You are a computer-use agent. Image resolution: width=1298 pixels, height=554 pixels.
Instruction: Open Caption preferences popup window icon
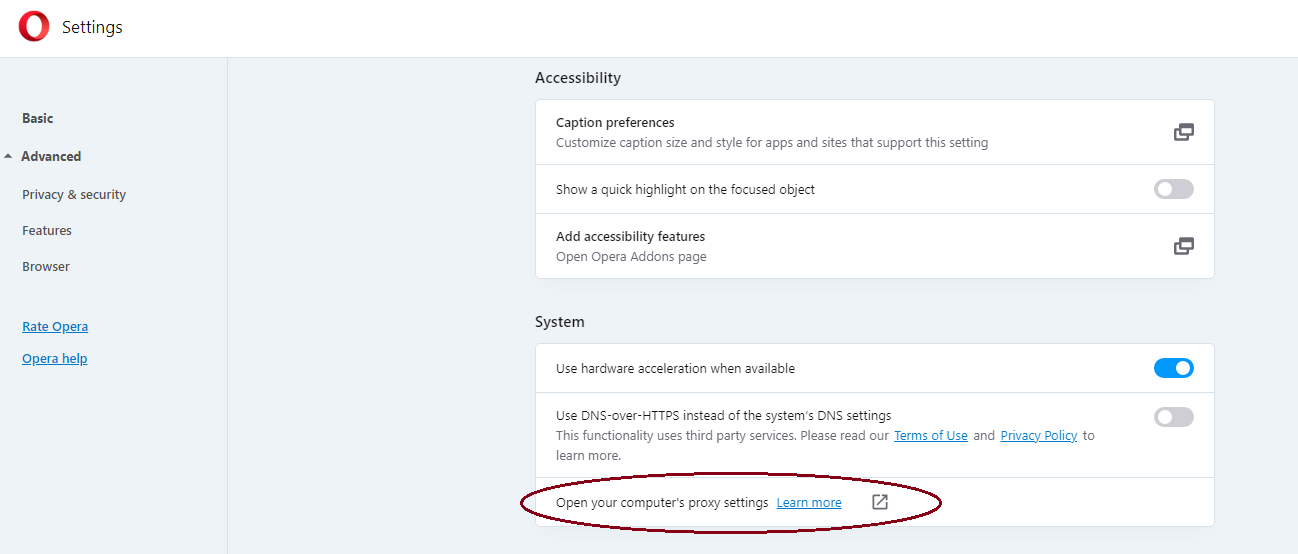pyautogui.click(x=1183, y=132)
